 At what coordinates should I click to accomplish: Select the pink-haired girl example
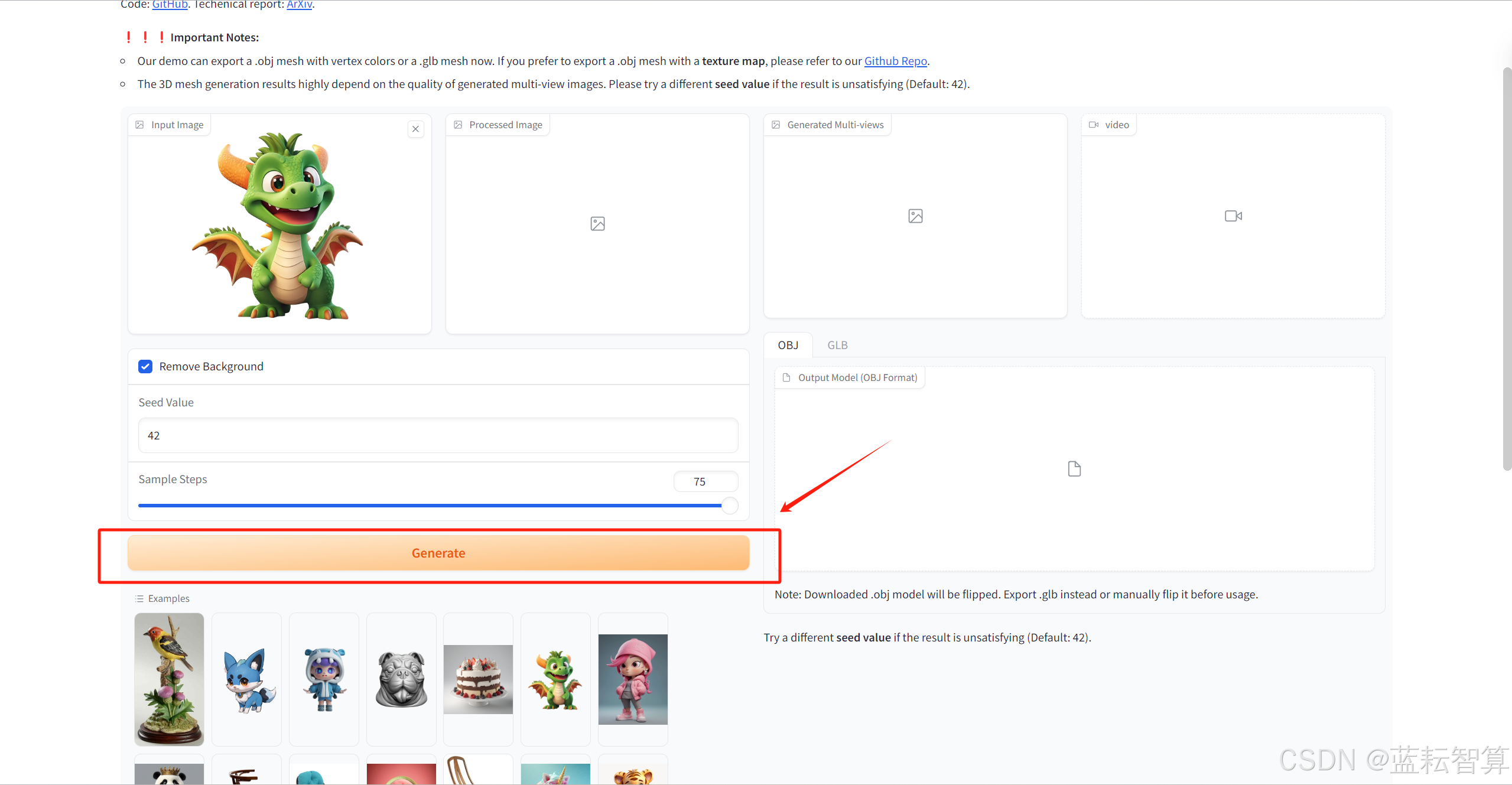(633, 679)
